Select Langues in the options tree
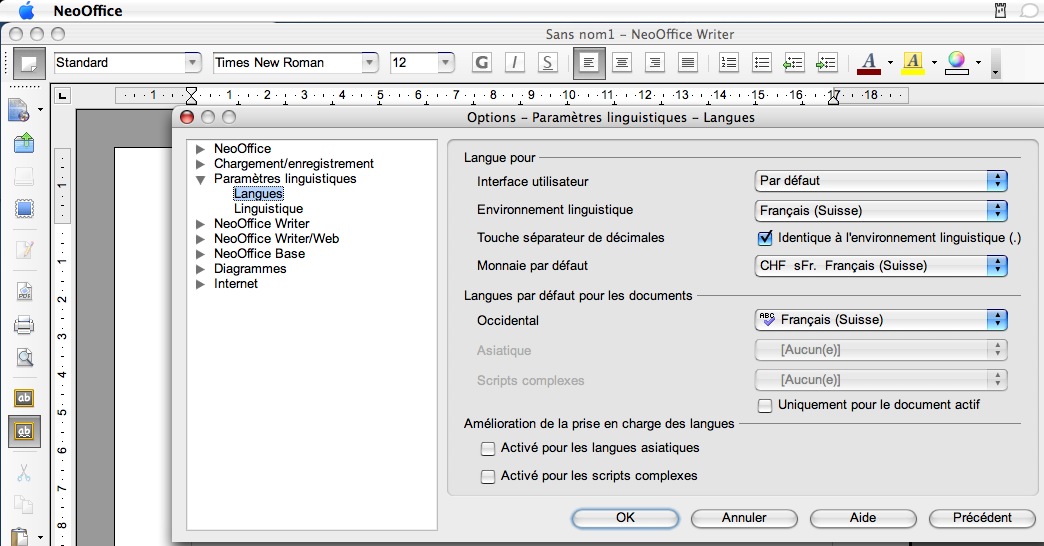This screenshot has height=546, width=1044. 258,194
